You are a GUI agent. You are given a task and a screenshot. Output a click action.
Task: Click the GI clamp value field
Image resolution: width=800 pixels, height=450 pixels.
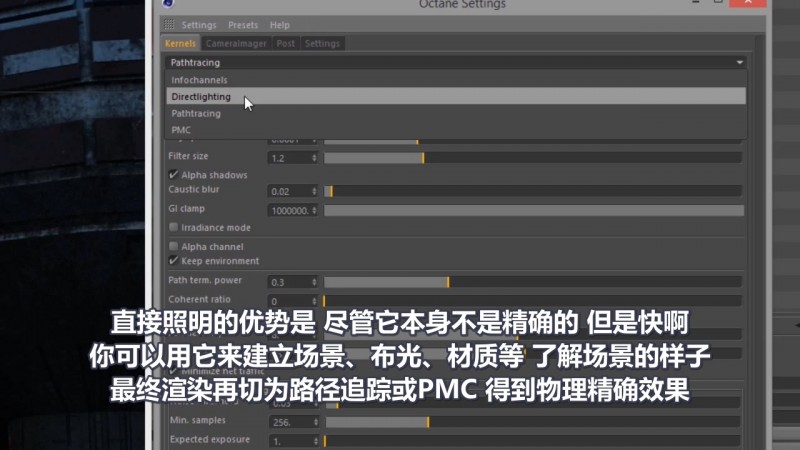pos(289,210)
